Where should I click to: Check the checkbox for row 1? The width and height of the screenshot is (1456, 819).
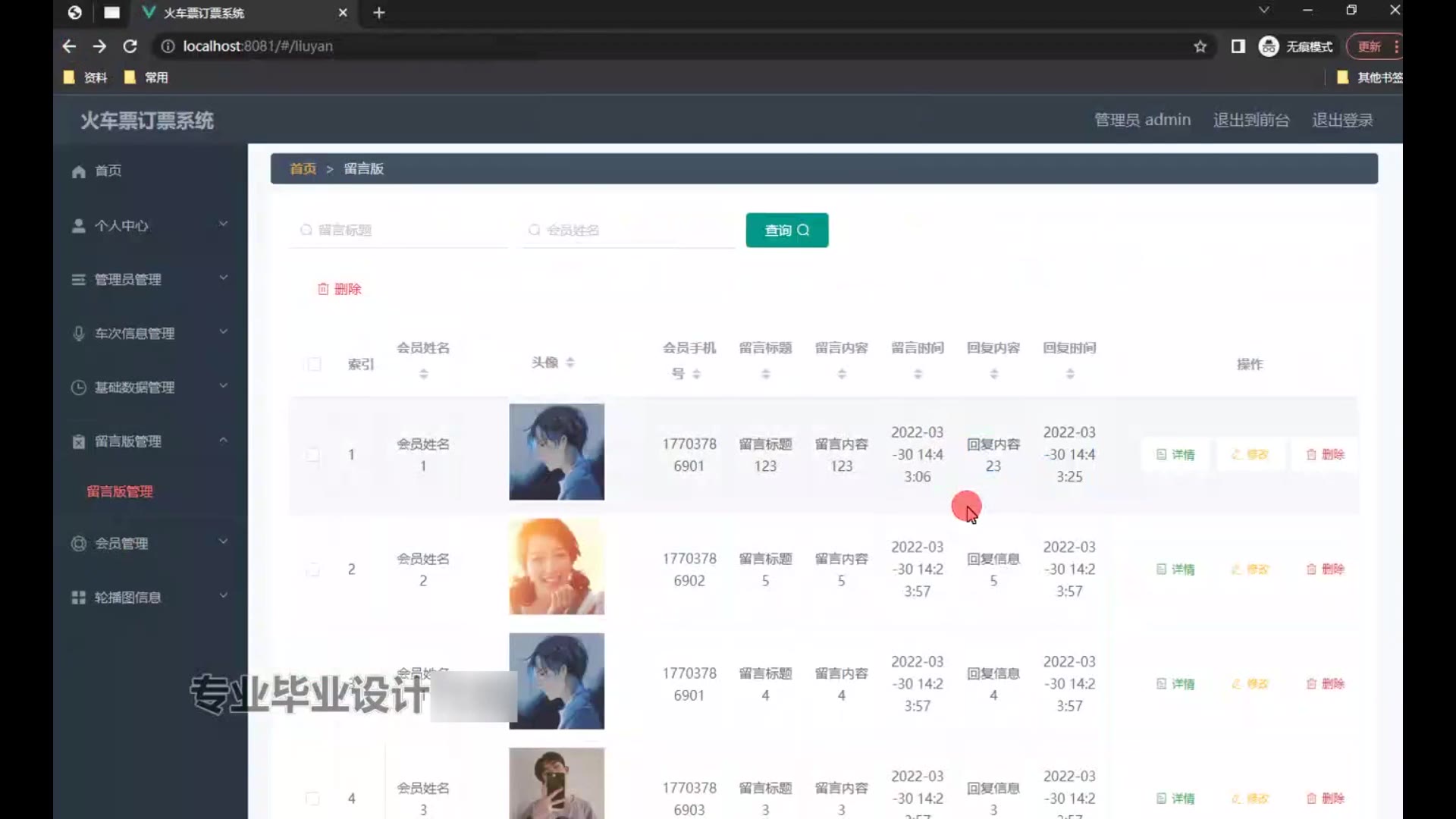coord(312,455)
